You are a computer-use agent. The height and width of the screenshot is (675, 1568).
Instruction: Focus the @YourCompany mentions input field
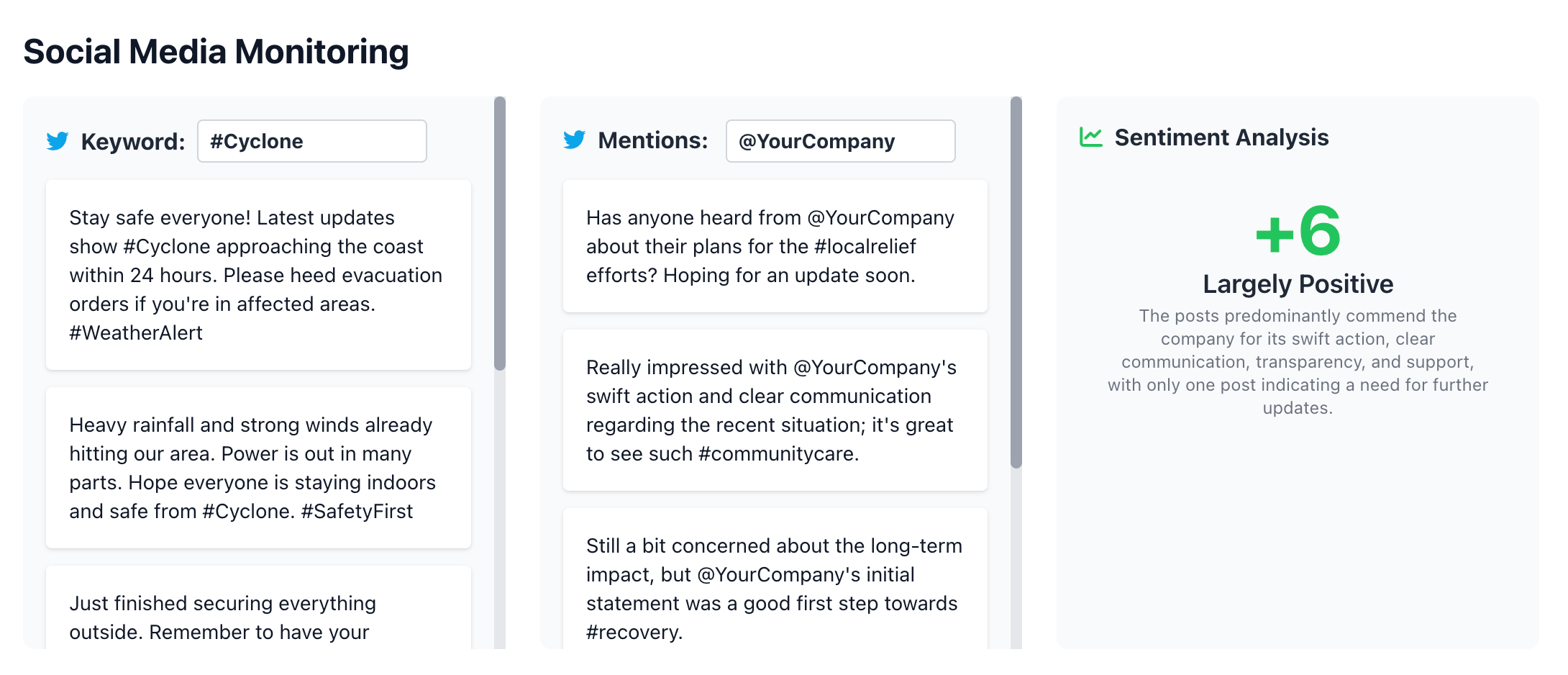(841, 141)
